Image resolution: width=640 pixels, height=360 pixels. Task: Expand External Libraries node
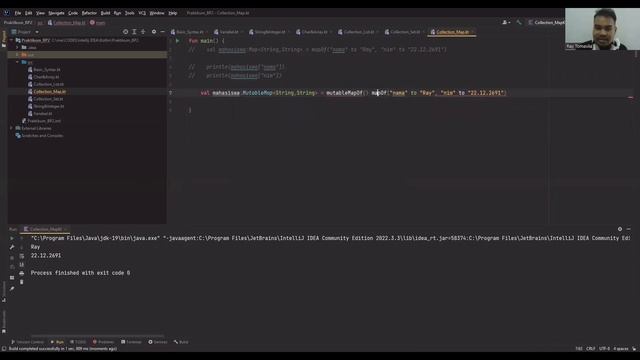tap(11, 128)
